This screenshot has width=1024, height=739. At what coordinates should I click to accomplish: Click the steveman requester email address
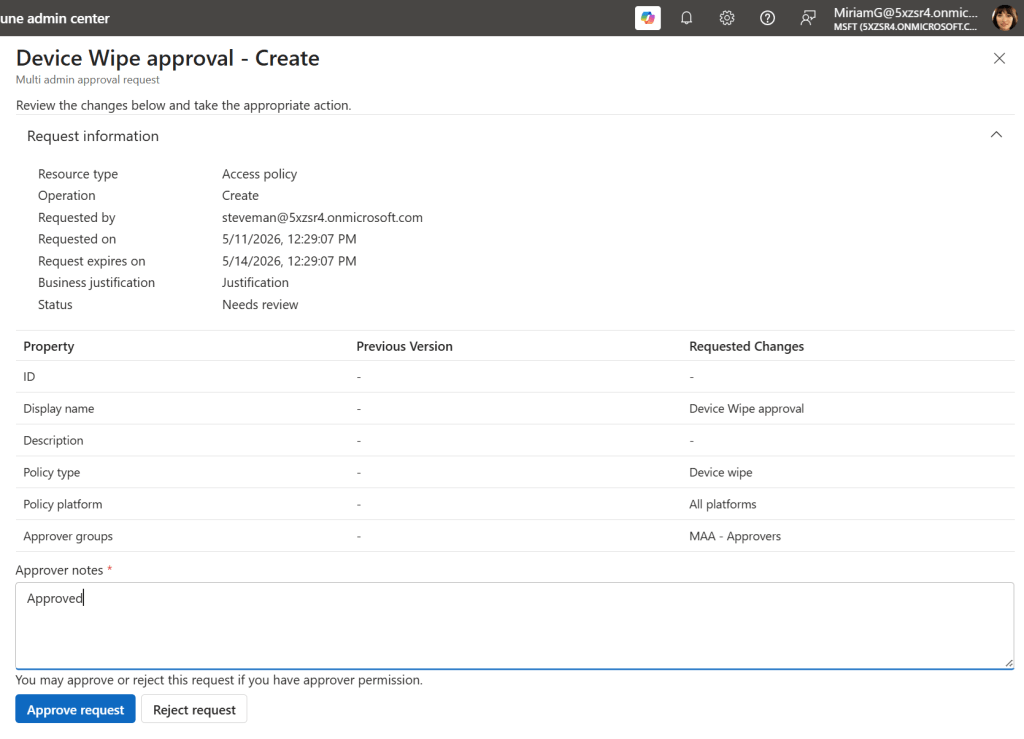coord(322,217)
